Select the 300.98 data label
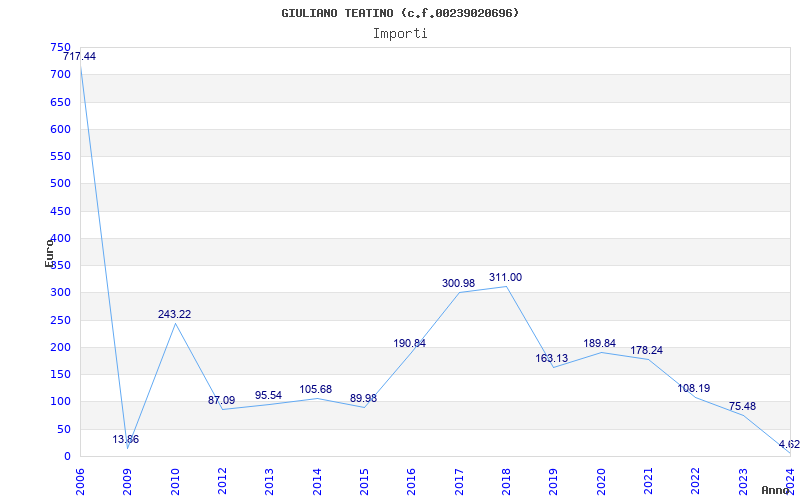This screenshot has height=500, width=800. click(458, 283)
